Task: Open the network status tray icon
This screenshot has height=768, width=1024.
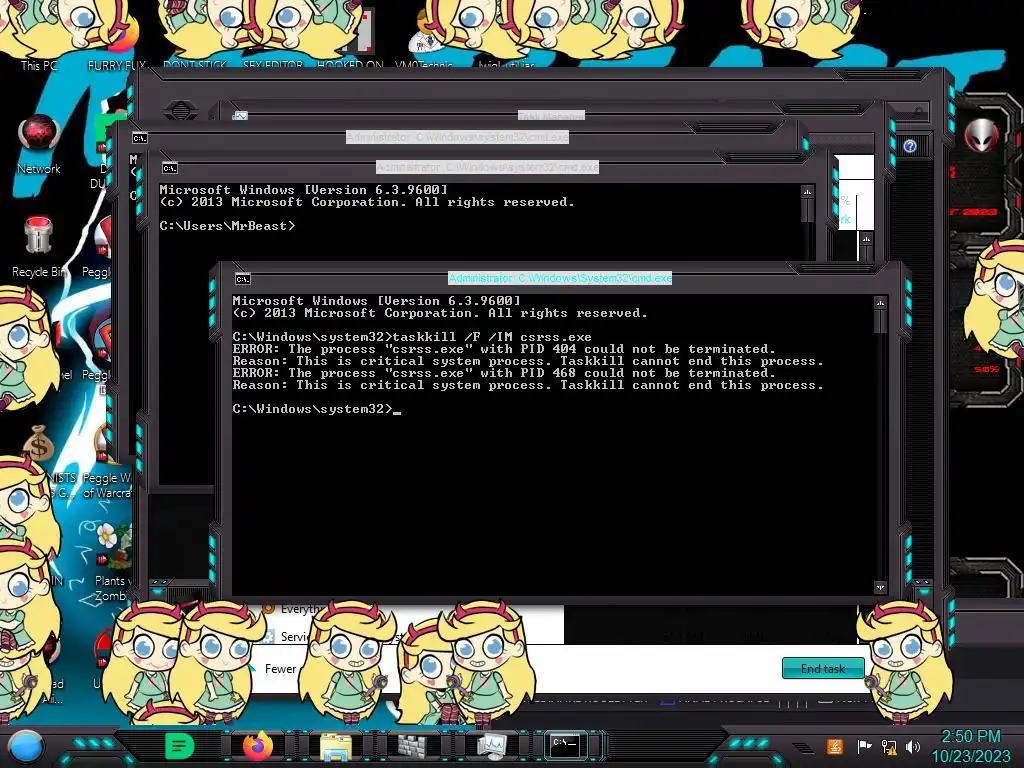Action: pyautogui.click(x=889, y=746)
